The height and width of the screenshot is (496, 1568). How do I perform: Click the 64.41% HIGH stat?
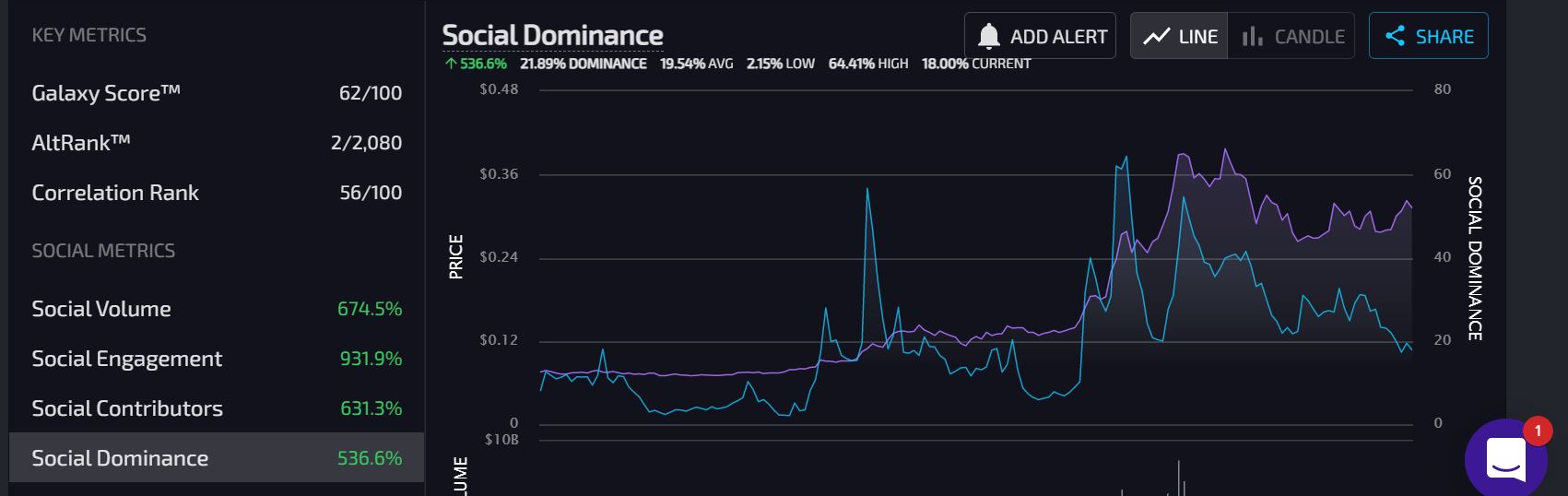coord(867,64)
